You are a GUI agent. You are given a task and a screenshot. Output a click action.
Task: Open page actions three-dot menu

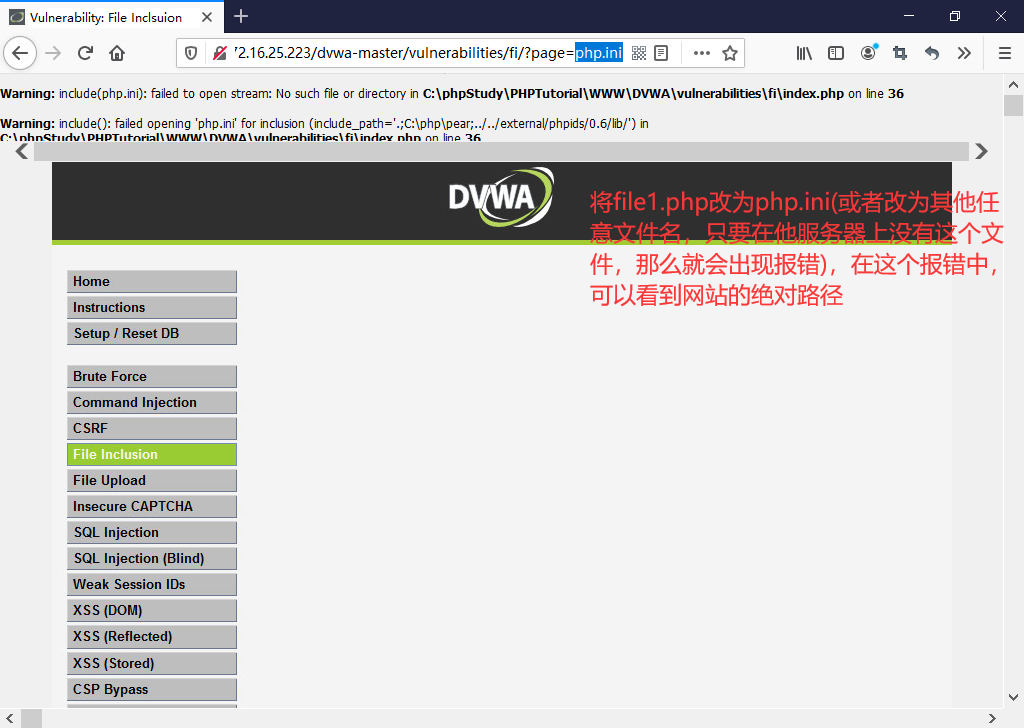pos(701,53)
